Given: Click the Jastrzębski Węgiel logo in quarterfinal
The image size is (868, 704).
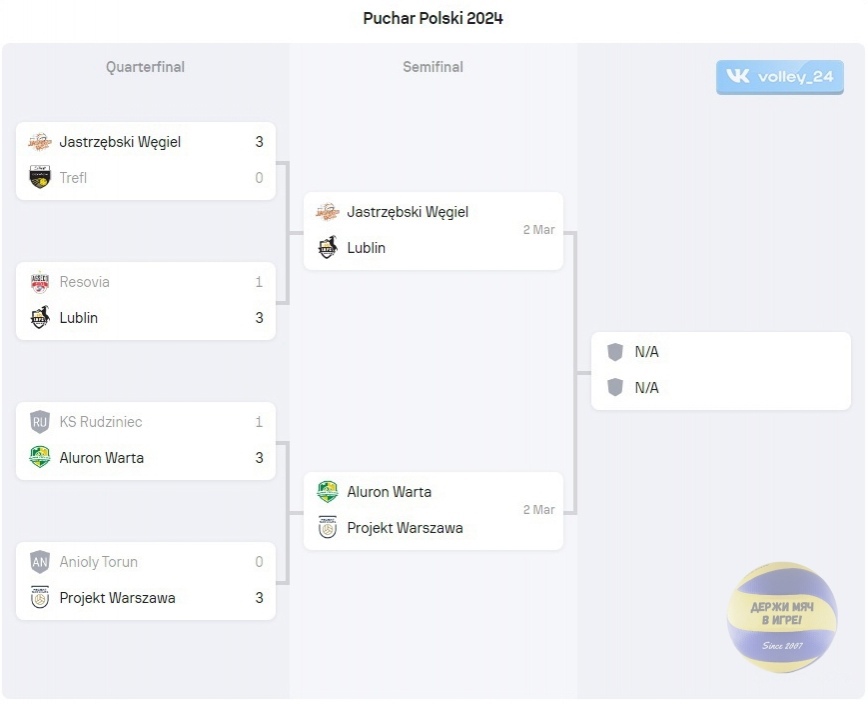Looking at the screenshot, I should [40, 142].
